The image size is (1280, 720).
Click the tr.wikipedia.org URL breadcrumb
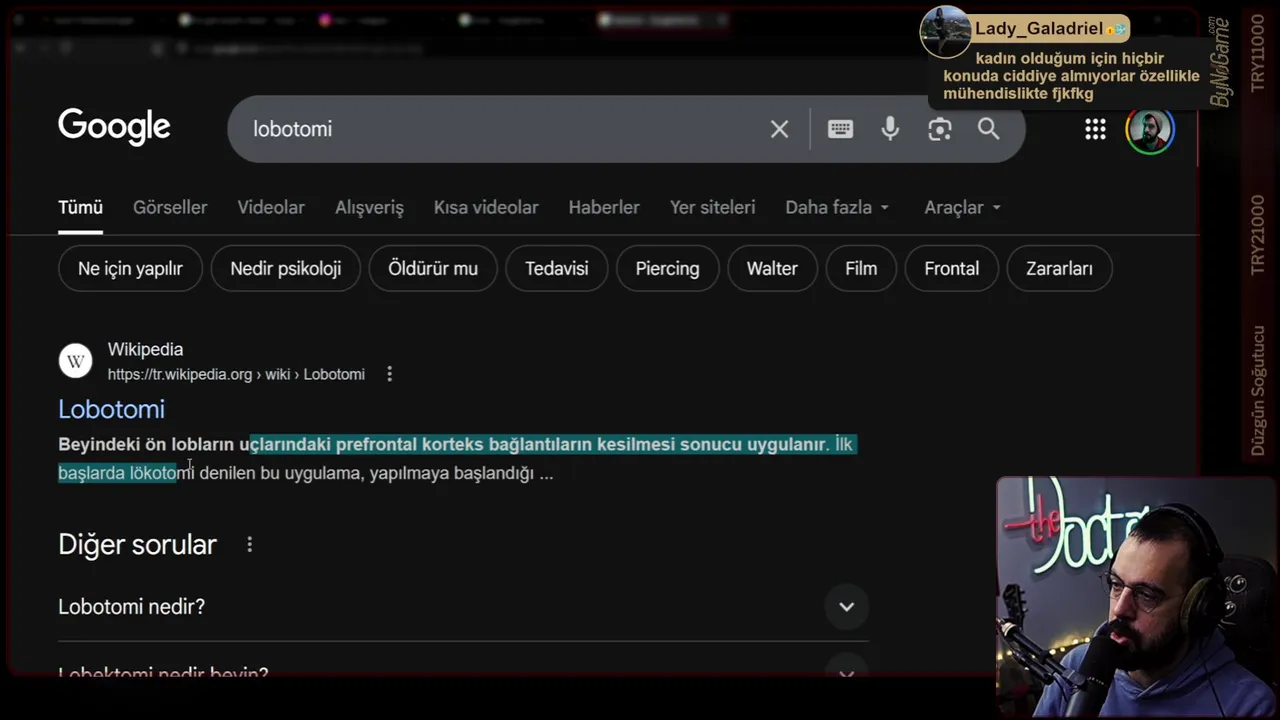coord(236,374)
